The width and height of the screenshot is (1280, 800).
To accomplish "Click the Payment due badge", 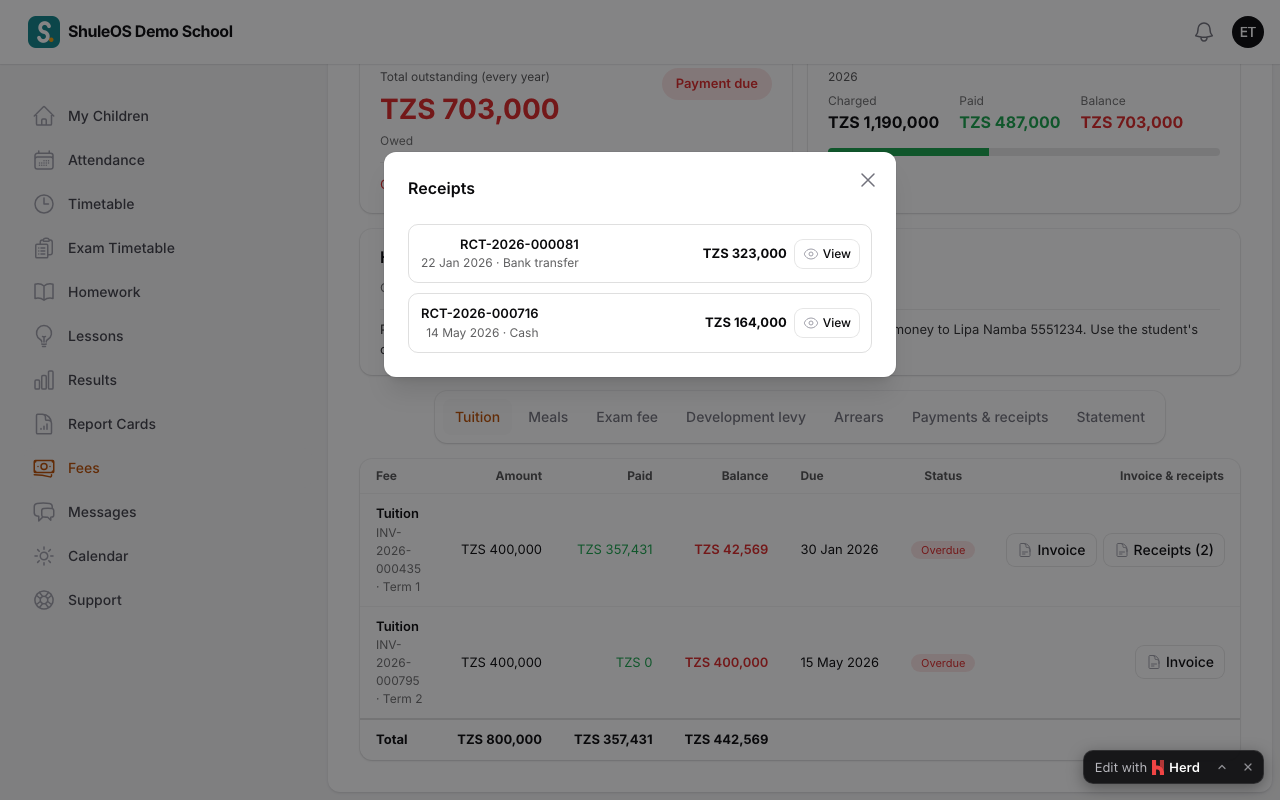I will point(717,84).
